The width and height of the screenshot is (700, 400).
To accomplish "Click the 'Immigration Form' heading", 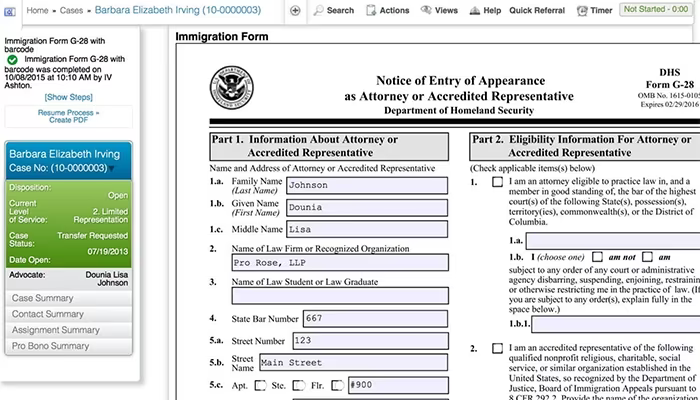I will coord(222,37).
